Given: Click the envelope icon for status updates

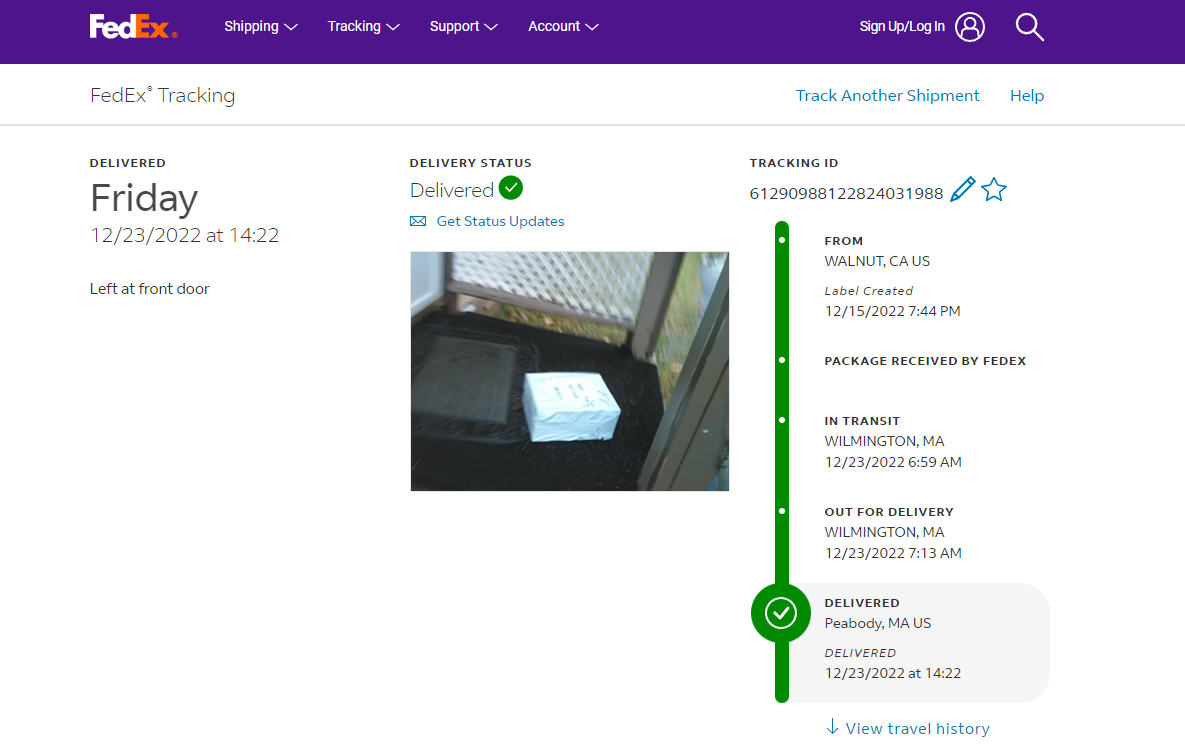Looking at the screenshot, I should (418, 221).
